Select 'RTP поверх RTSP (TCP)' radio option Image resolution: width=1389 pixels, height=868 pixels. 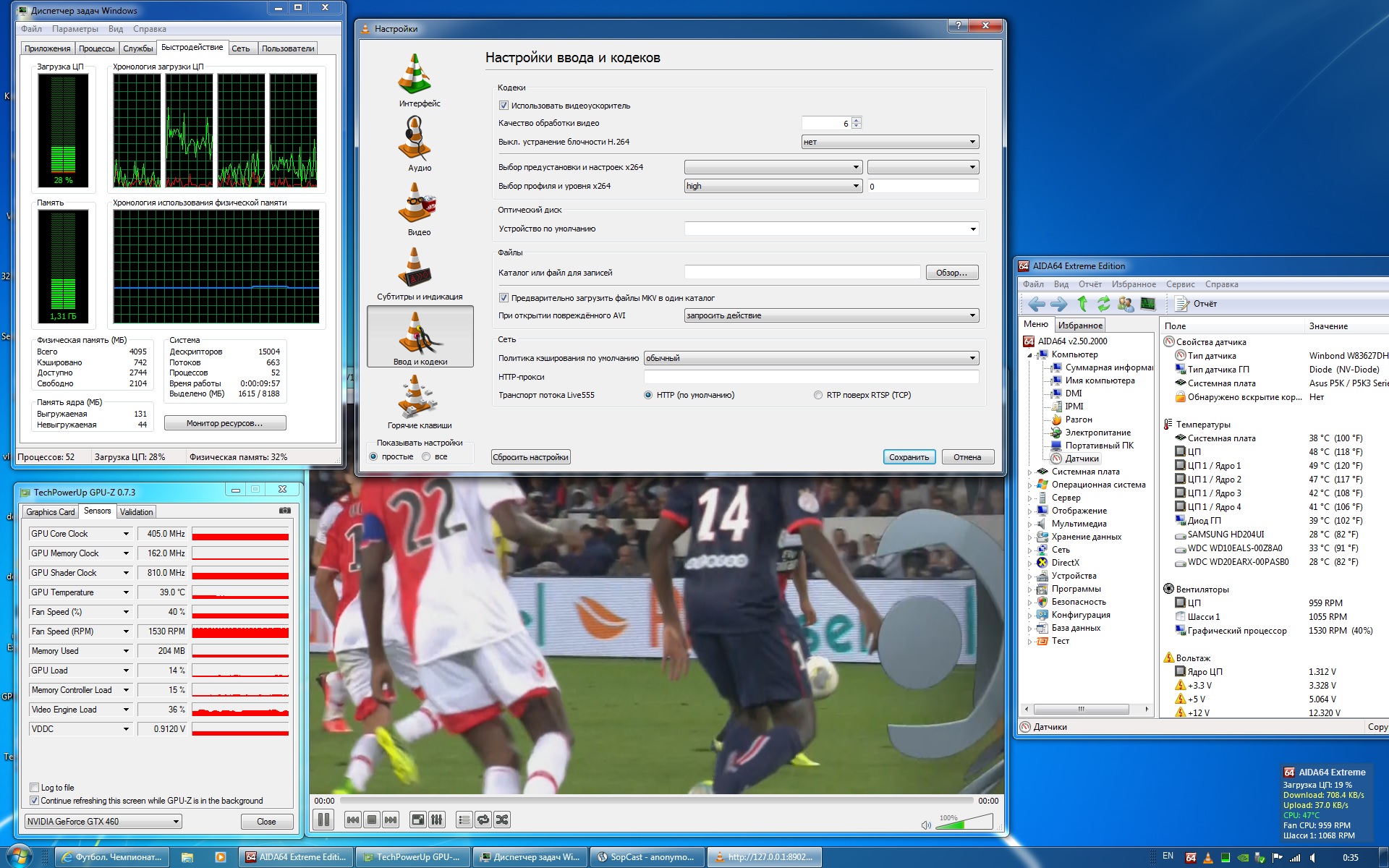818,395
